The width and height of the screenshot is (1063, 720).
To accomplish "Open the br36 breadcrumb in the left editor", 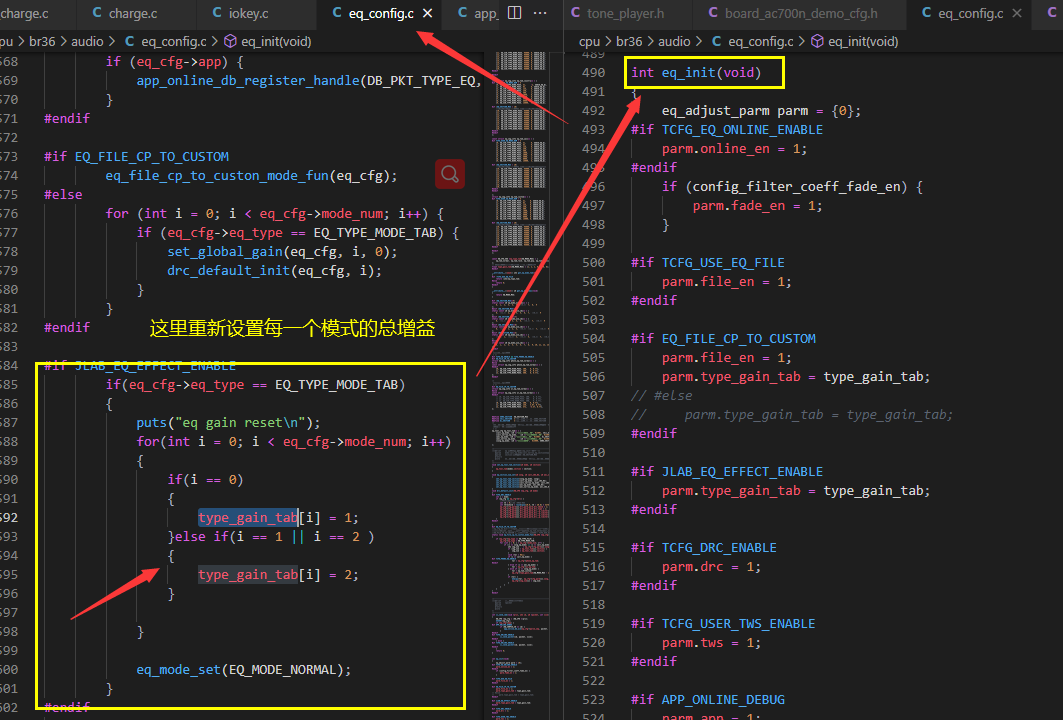I will pos(42,41).
